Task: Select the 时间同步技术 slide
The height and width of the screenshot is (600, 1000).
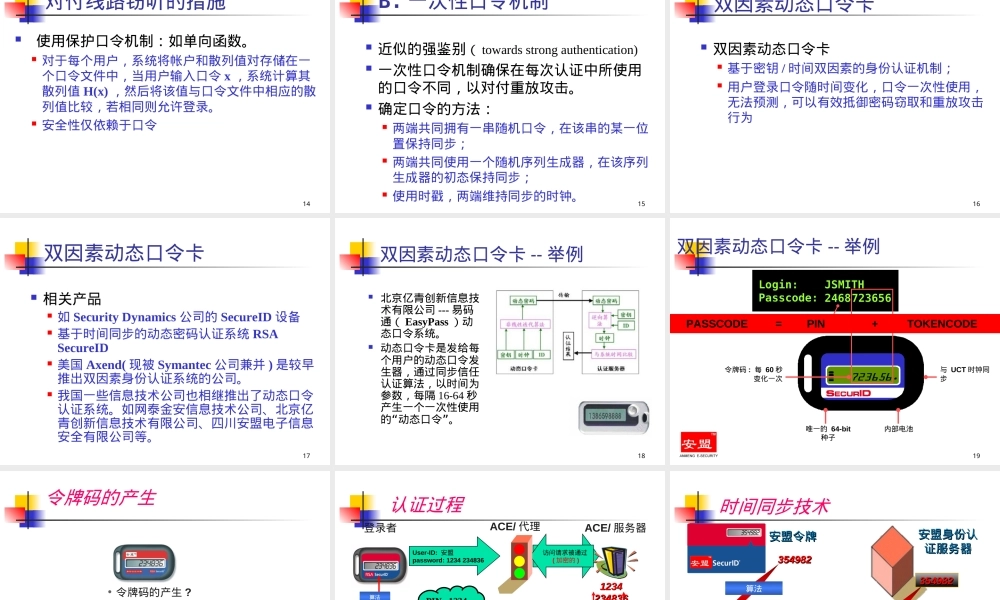Action: click(835, 536)
